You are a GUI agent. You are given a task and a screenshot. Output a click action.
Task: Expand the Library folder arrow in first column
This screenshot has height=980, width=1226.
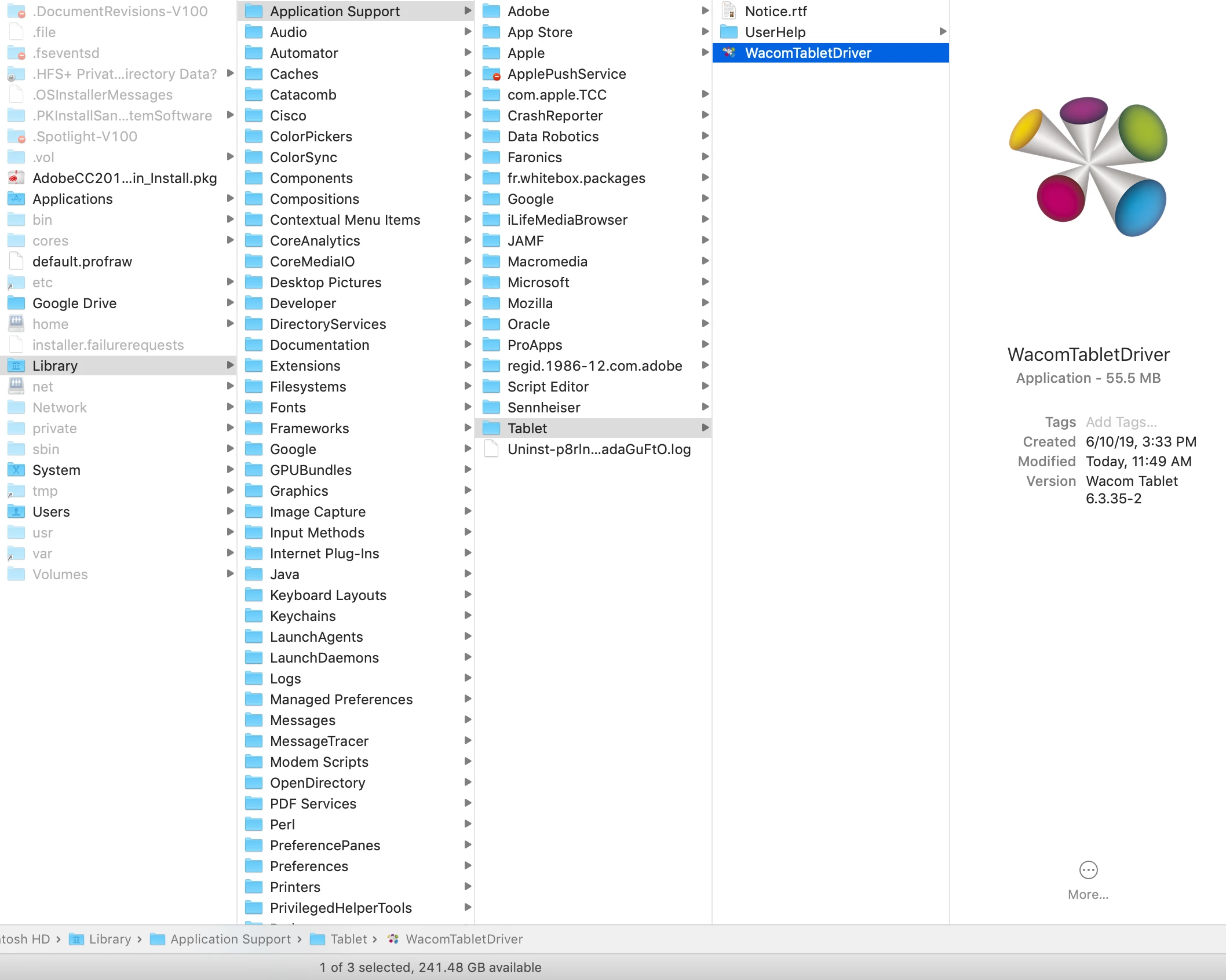230,365
